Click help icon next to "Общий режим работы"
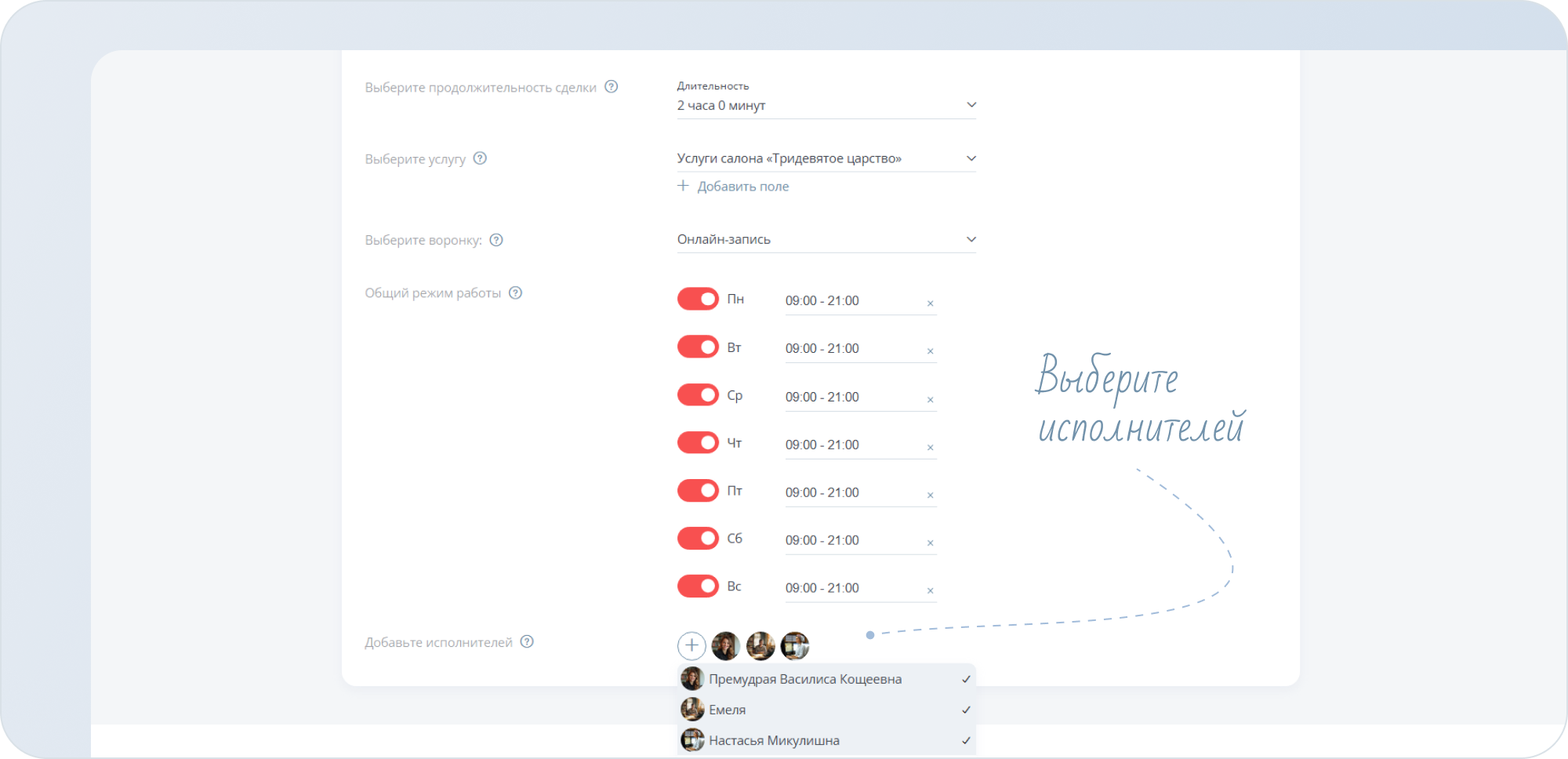The width and height of the screenshot is (1568, 759). [x=515, y=293]
